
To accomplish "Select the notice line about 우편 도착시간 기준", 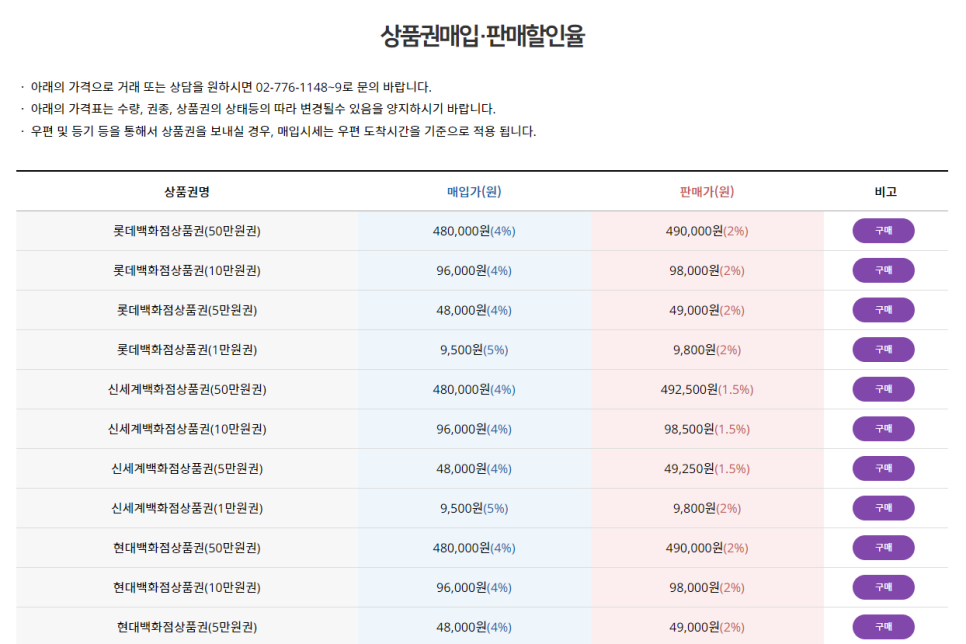I will pyautogui.click(x=283, y=131).
